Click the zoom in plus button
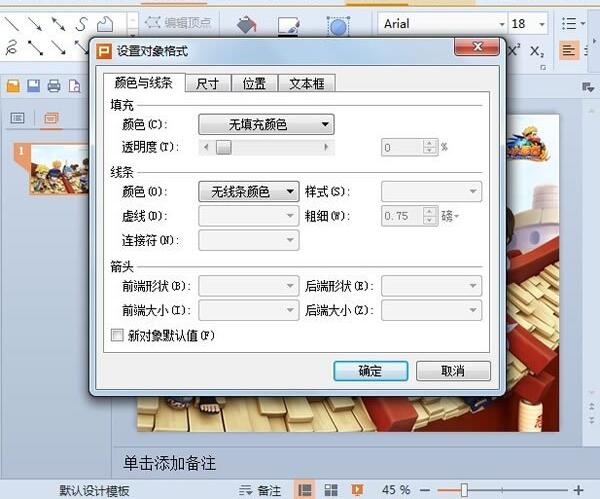Viewport: 600px width, 499px height. 579,490
